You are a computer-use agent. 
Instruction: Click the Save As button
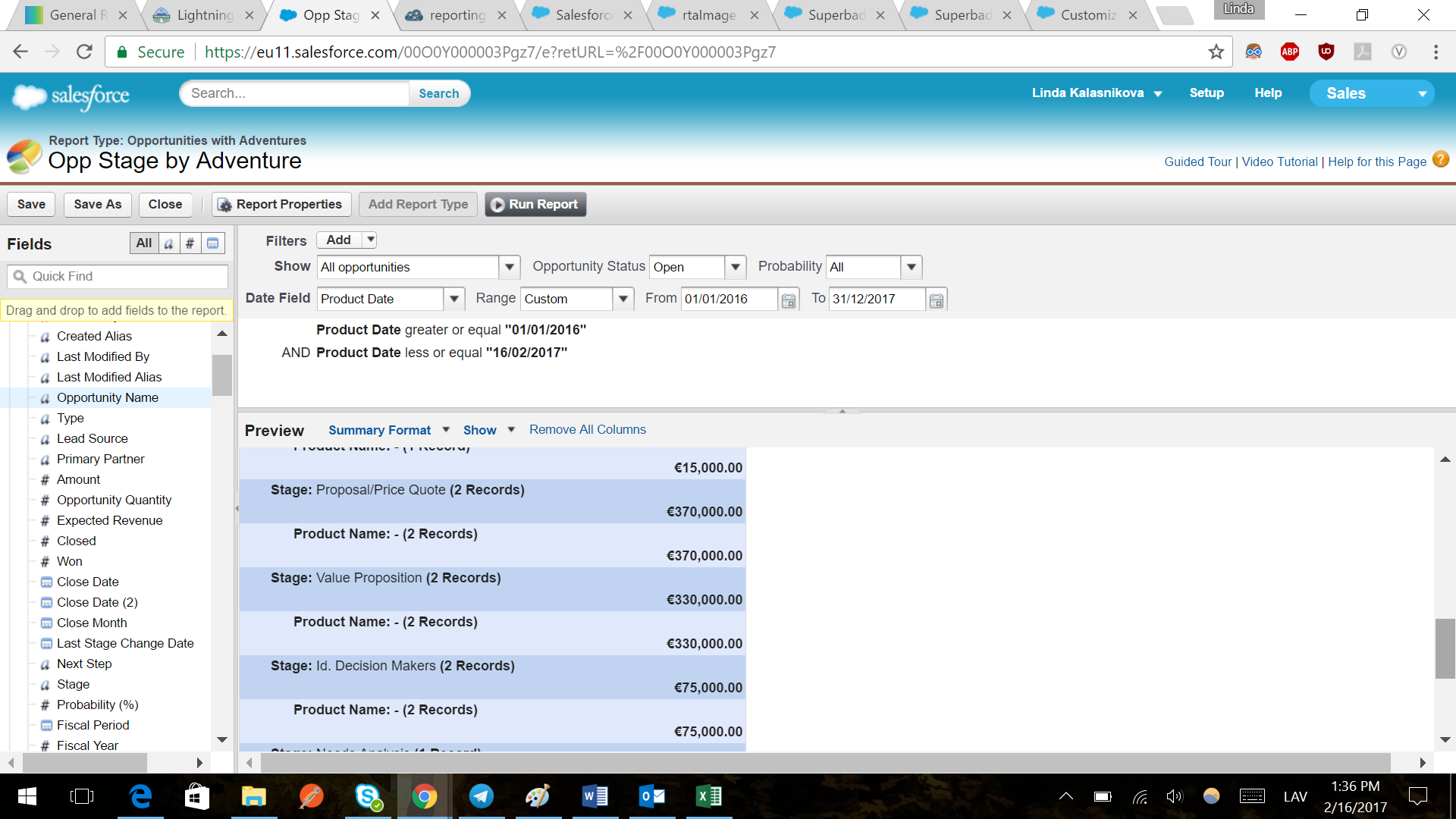(97, 205)
